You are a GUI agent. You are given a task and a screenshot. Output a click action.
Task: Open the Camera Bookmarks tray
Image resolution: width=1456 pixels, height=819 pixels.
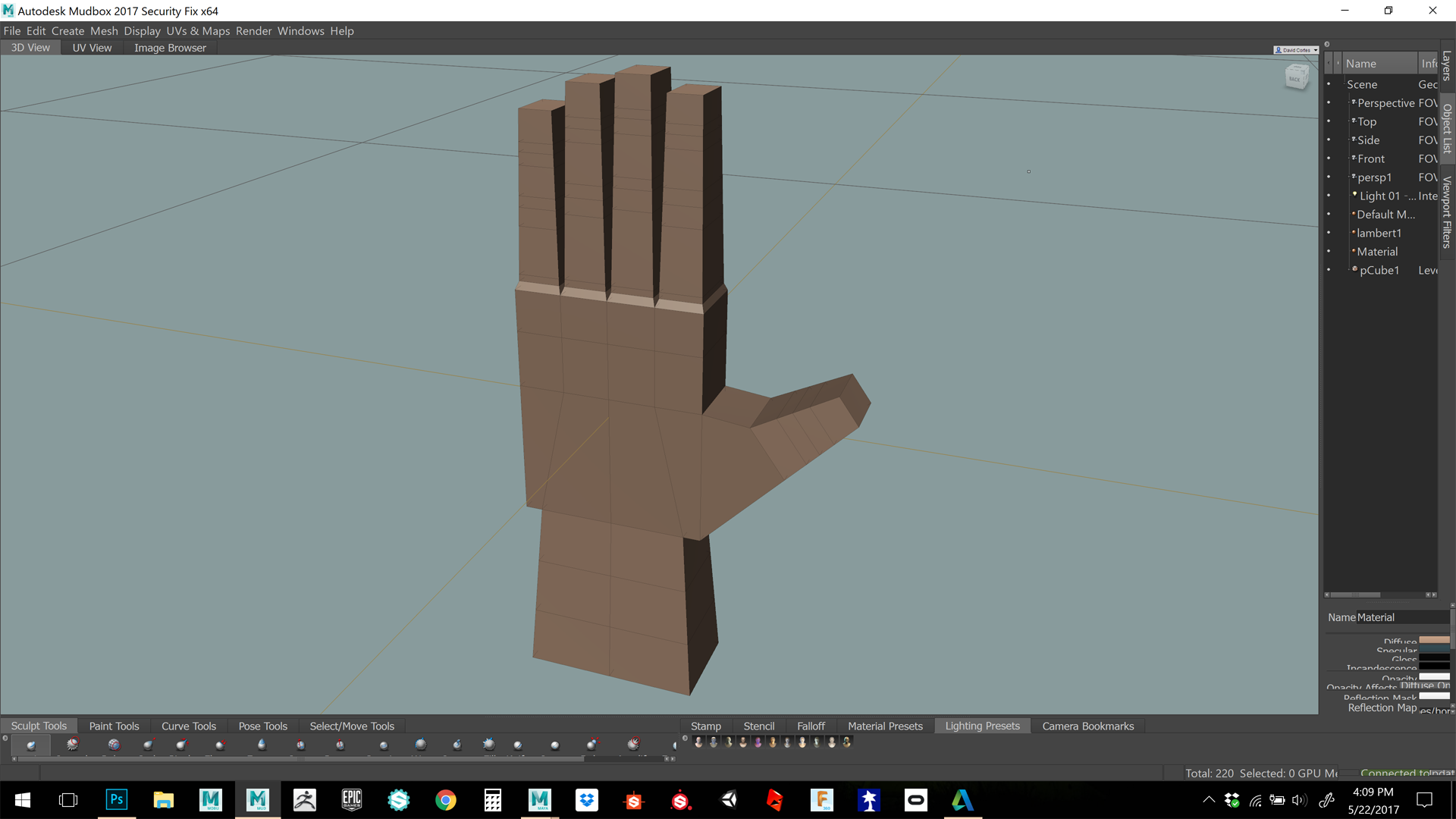1087,726
